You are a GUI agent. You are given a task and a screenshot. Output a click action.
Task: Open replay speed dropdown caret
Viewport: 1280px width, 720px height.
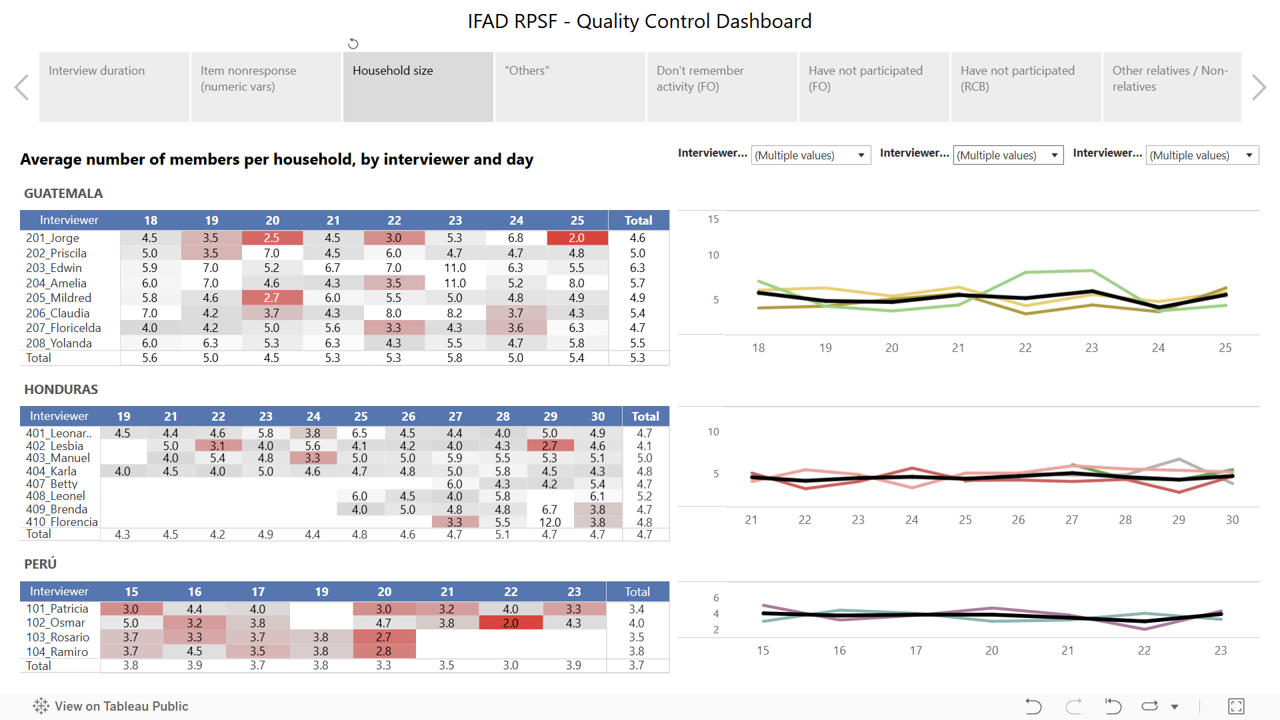pyautogui.click(x=1175, y=707)
